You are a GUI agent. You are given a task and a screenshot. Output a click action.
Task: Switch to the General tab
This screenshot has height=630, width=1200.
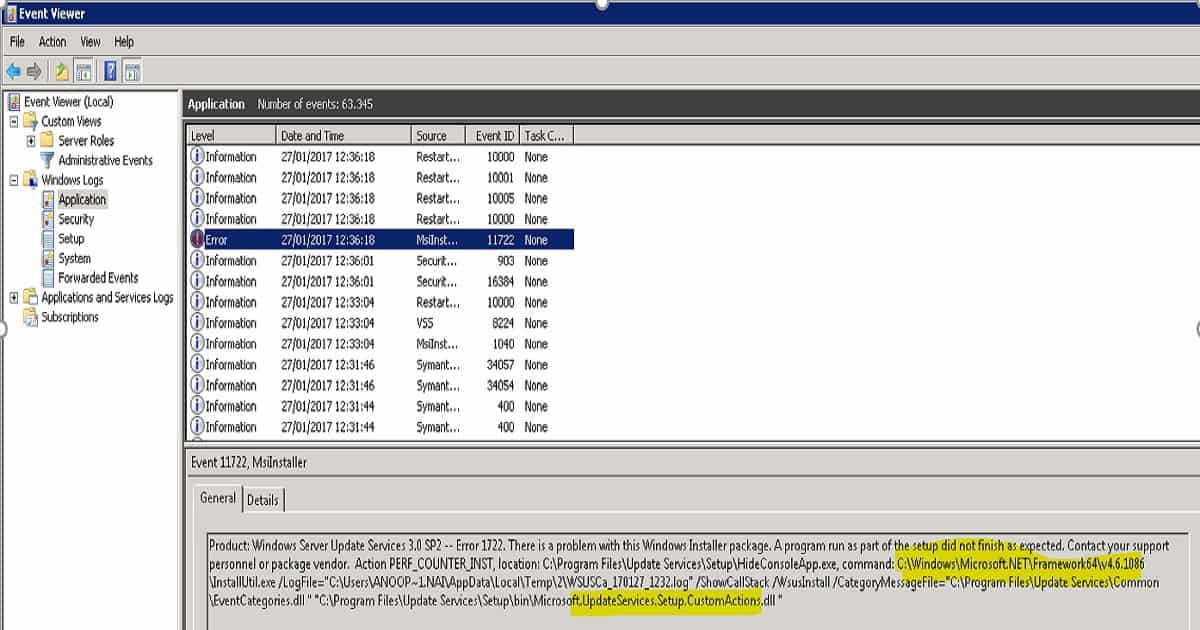(218, 498)
